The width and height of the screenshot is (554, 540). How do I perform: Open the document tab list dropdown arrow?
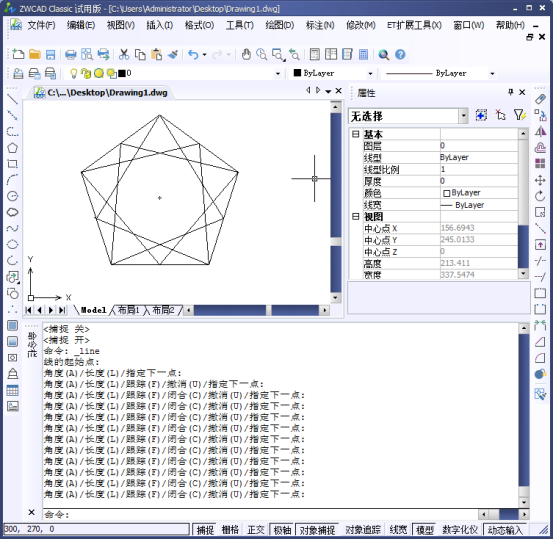(x=328, y=91)
